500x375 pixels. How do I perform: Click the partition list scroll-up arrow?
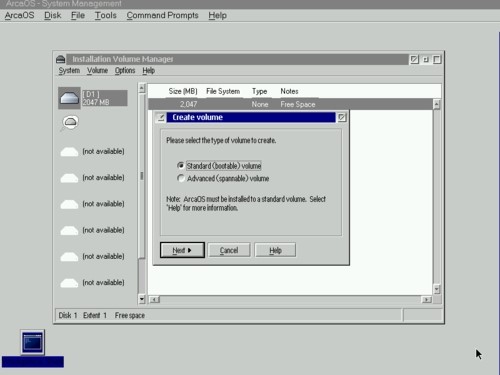click(x=437, y=105)
